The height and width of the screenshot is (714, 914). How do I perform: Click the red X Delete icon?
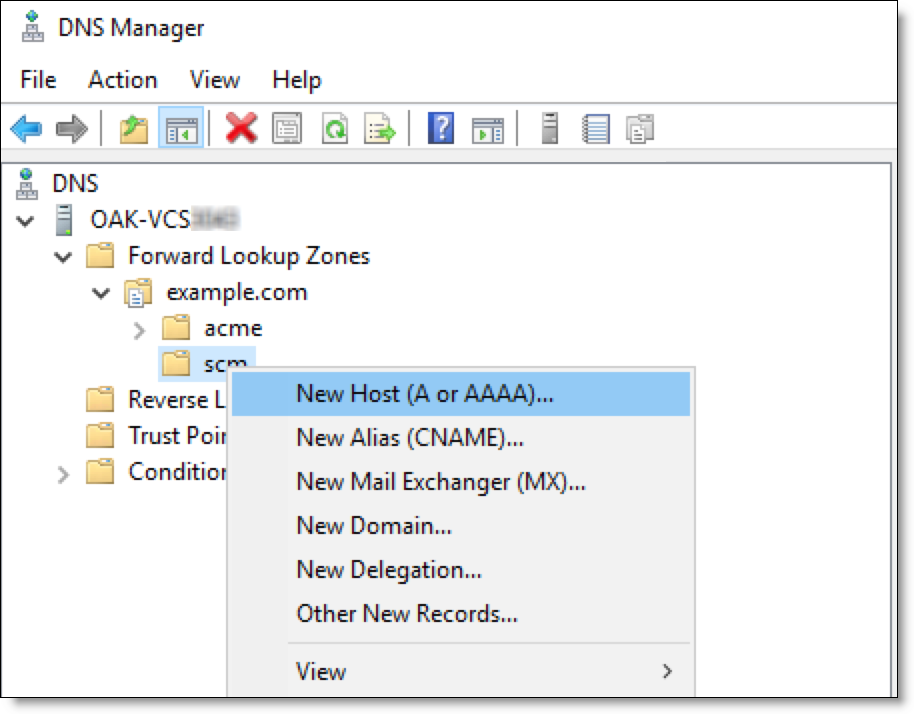(241, 128)
